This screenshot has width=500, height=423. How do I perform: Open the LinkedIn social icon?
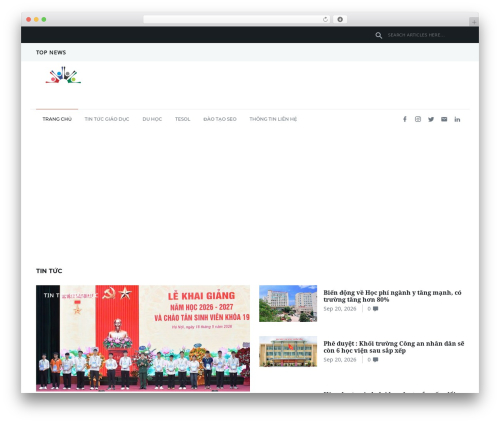pyautogui.click(x=457, y=119)
